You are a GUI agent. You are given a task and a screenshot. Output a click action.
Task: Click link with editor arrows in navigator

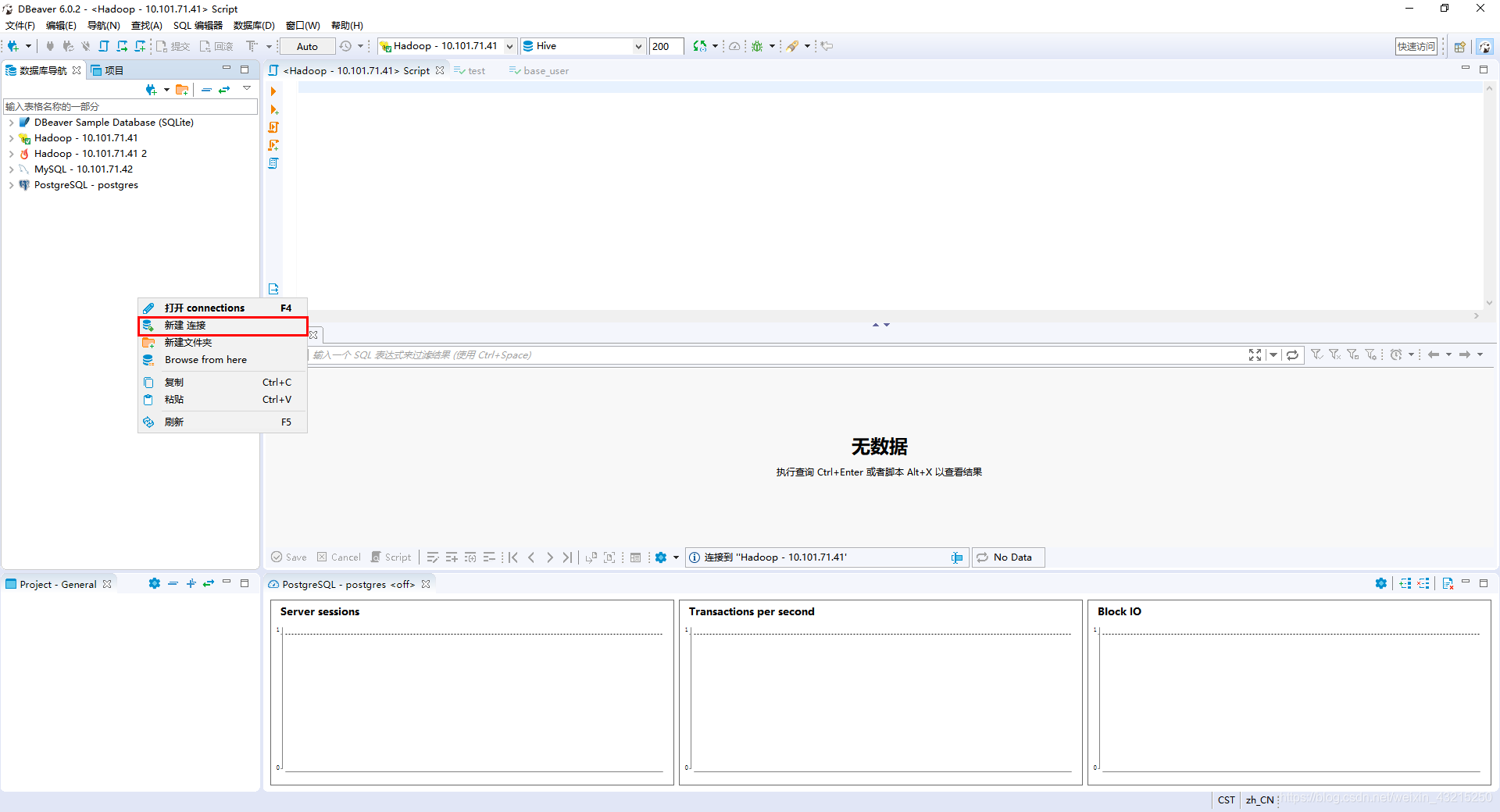[224, 90]
